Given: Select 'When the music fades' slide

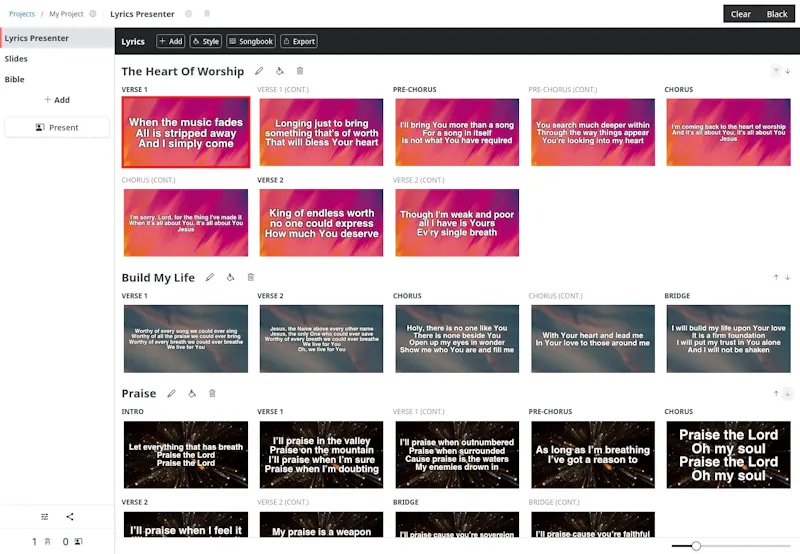Looking at the screenshot, I should [186, 132].
